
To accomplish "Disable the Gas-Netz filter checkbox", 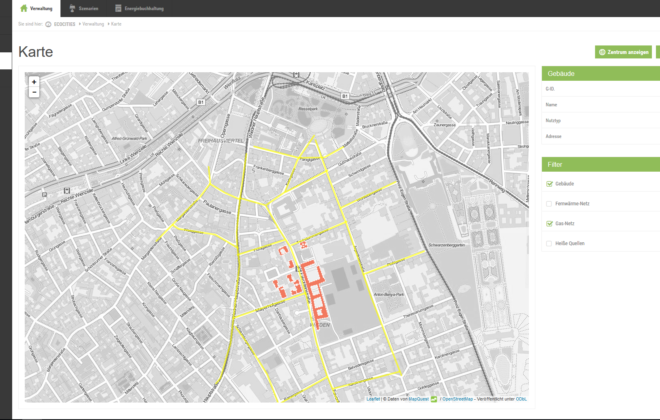I will (x=549, y=223).
